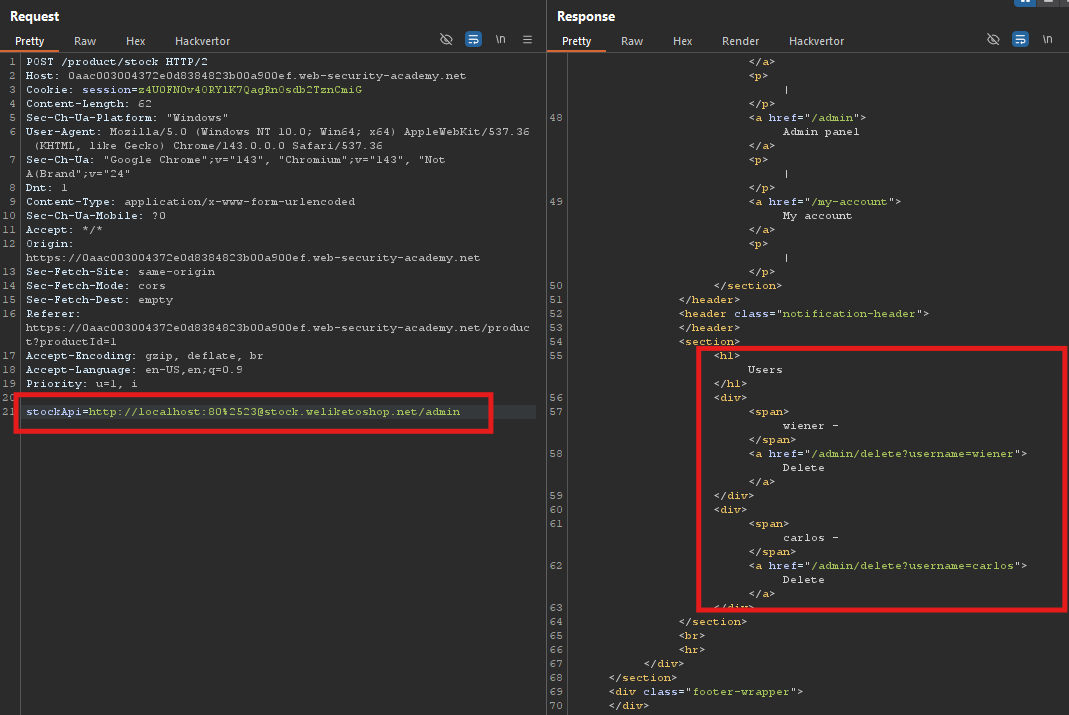Image resolution: width=1069 pixels, height=715 pixels.
Task: Click the 'Content-Length: 62' header
Action: click(x=89, y=104)
